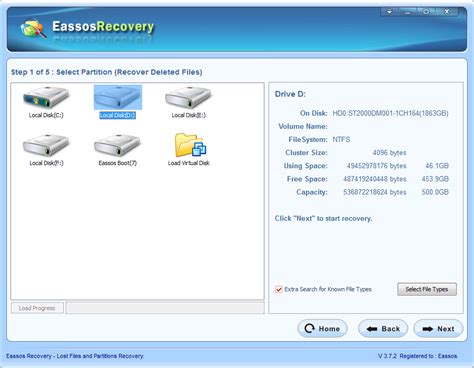Click the Lost Files and Partitions Recovery status text
The height and width of the screenshot is (368, 474).
pos(75,356)
